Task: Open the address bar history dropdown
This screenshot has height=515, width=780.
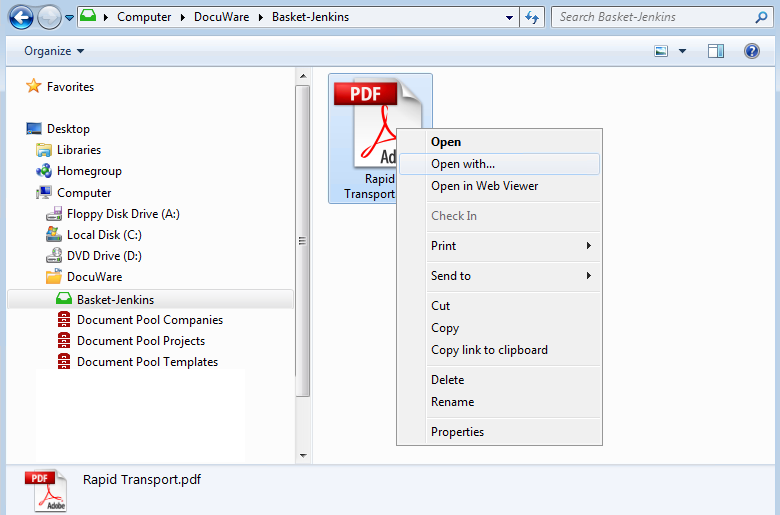Action: [509, 18]
